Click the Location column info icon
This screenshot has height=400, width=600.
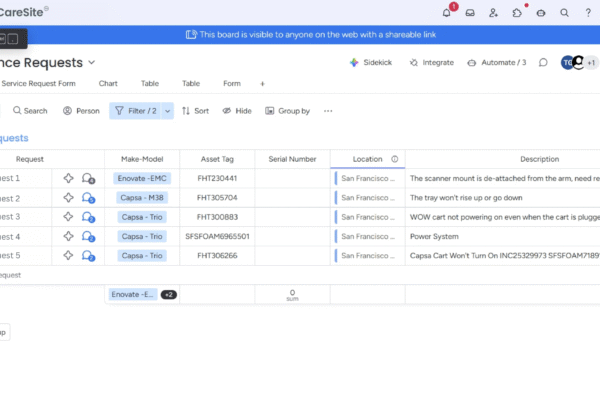(394, 159)
